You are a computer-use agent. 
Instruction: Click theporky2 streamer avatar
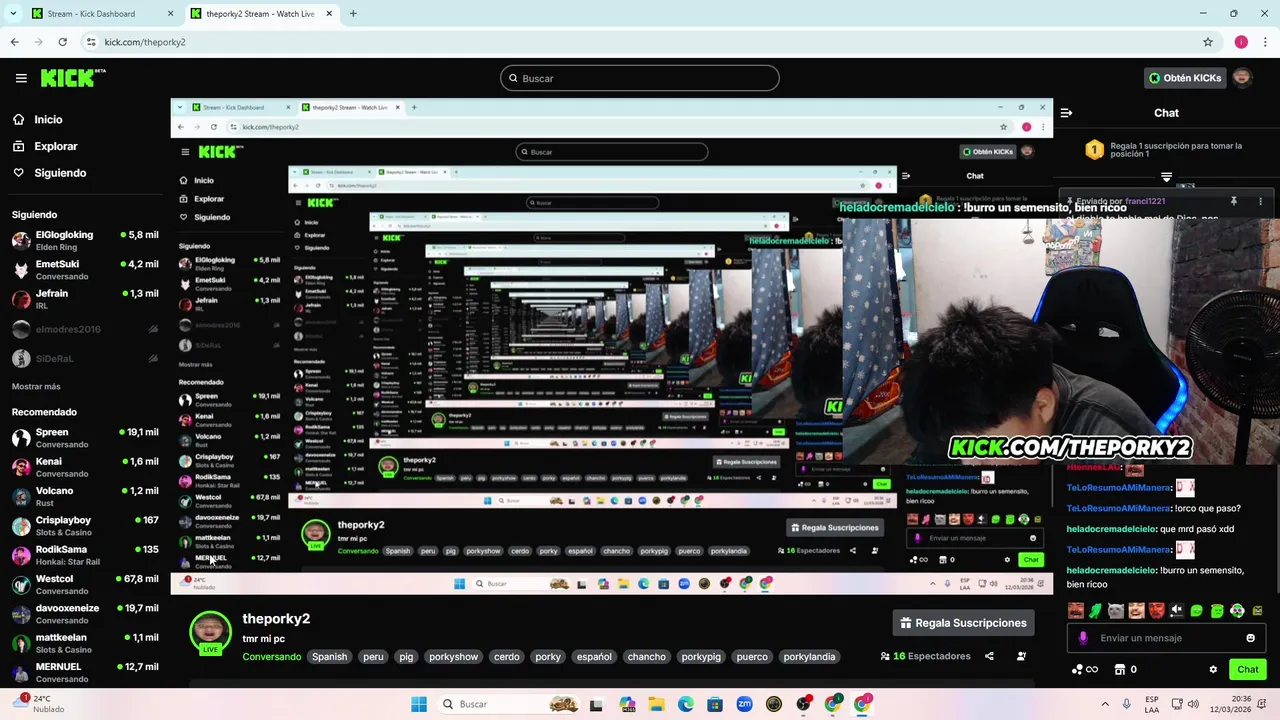pyautogui.click(x=210, y=631)
